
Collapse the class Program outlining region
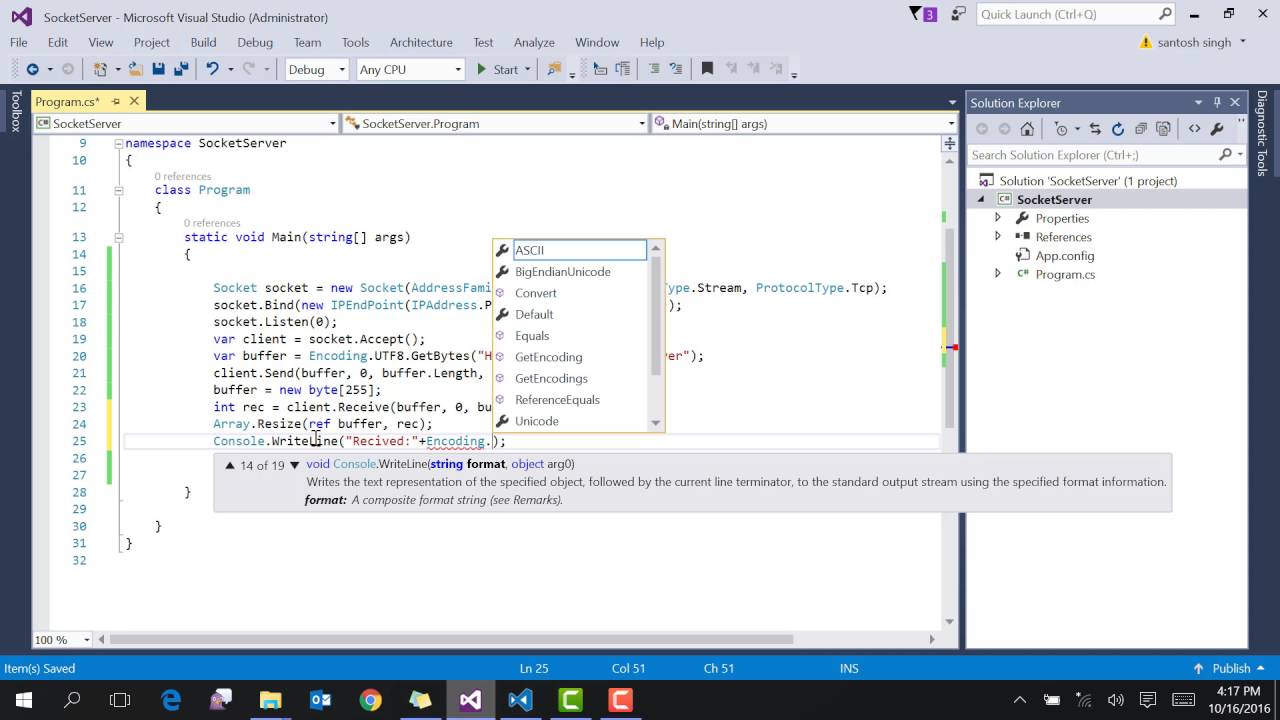[x=118, y=190]
